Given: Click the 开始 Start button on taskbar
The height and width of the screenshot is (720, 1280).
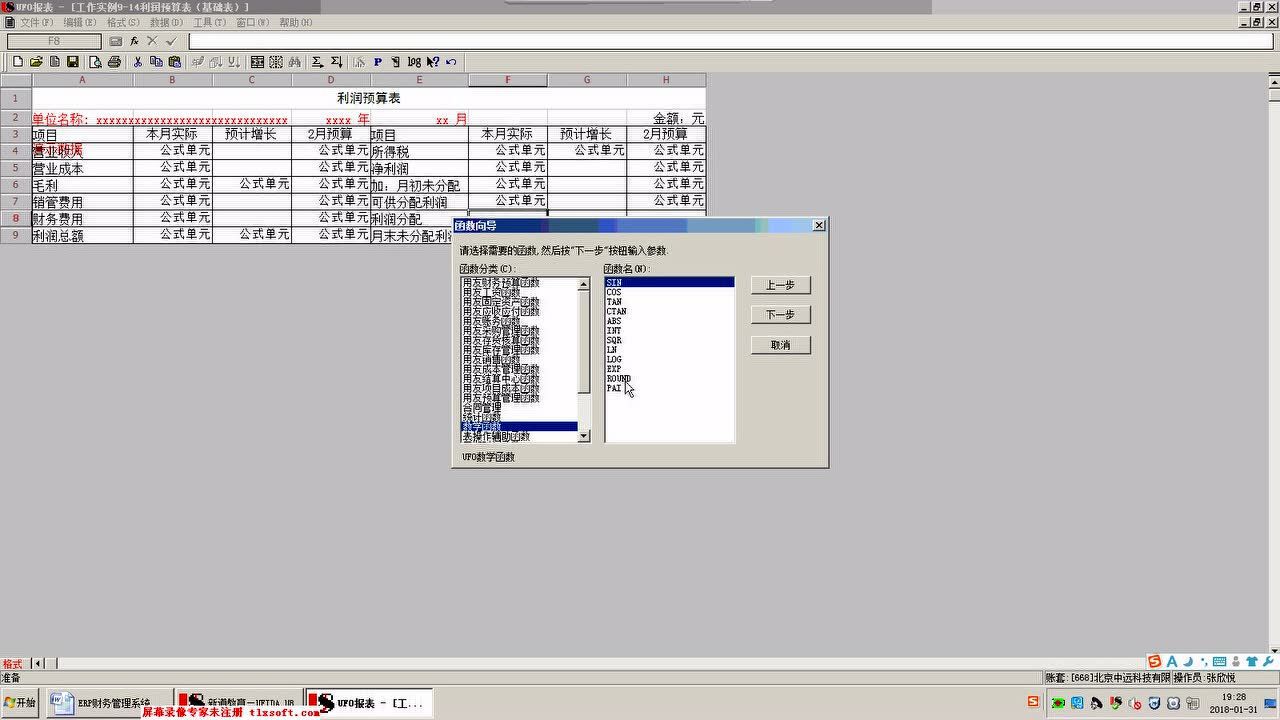Looking at the screenshot, I should click(x=20, y=703).
